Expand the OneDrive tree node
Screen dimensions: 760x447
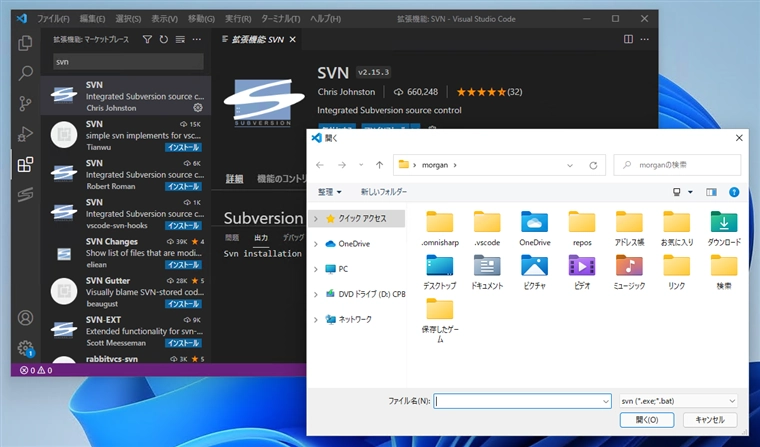[316, 244]
